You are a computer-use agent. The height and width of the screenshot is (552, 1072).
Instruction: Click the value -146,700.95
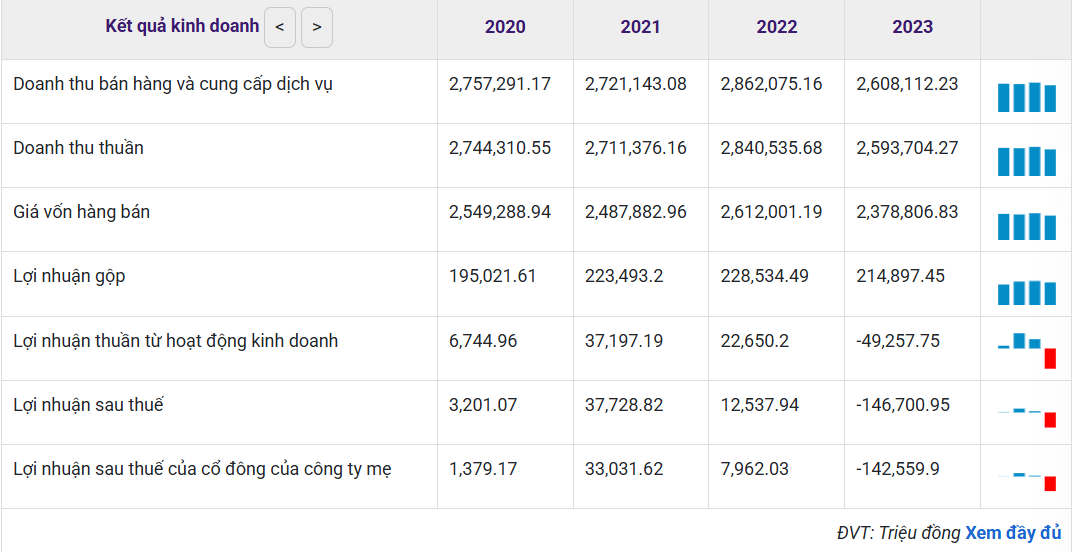(903, 405)
